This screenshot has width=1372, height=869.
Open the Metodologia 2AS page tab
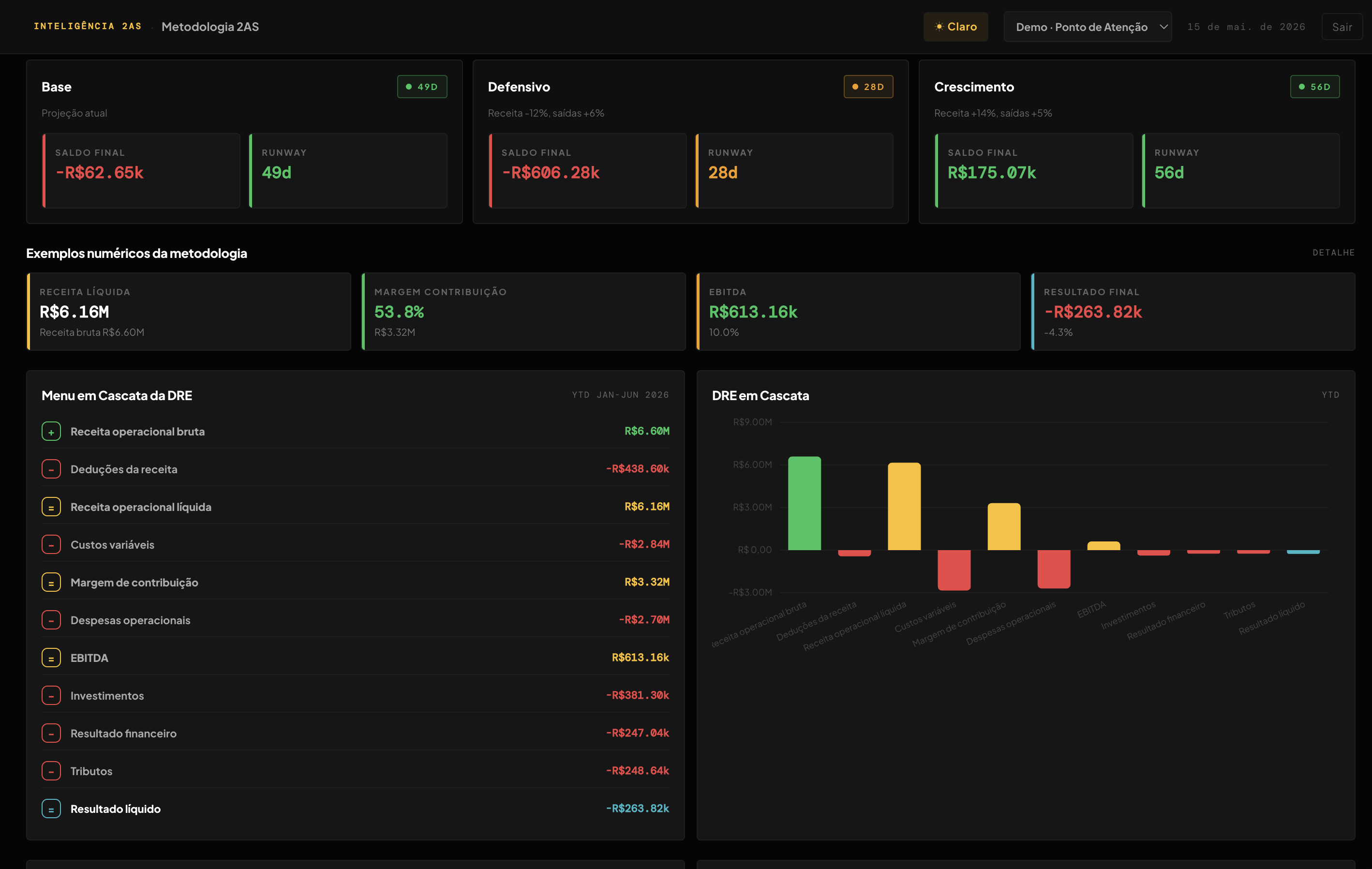click(x=209, y=27)
